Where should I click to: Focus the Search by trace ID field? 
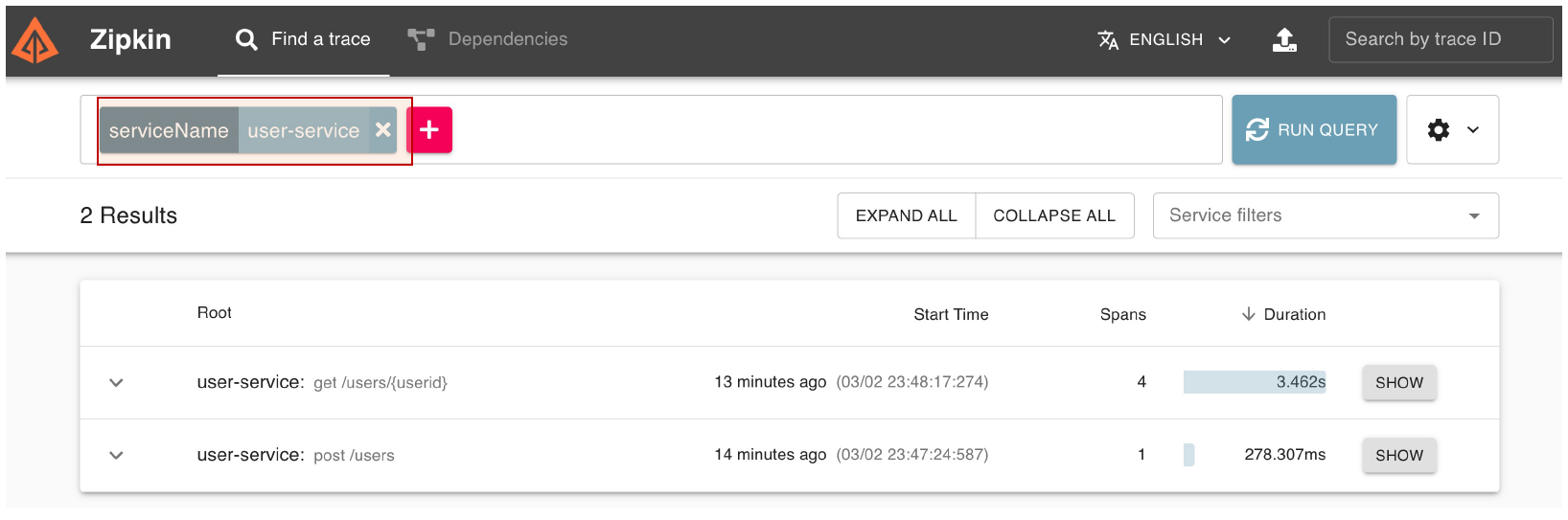point(1441,39)
